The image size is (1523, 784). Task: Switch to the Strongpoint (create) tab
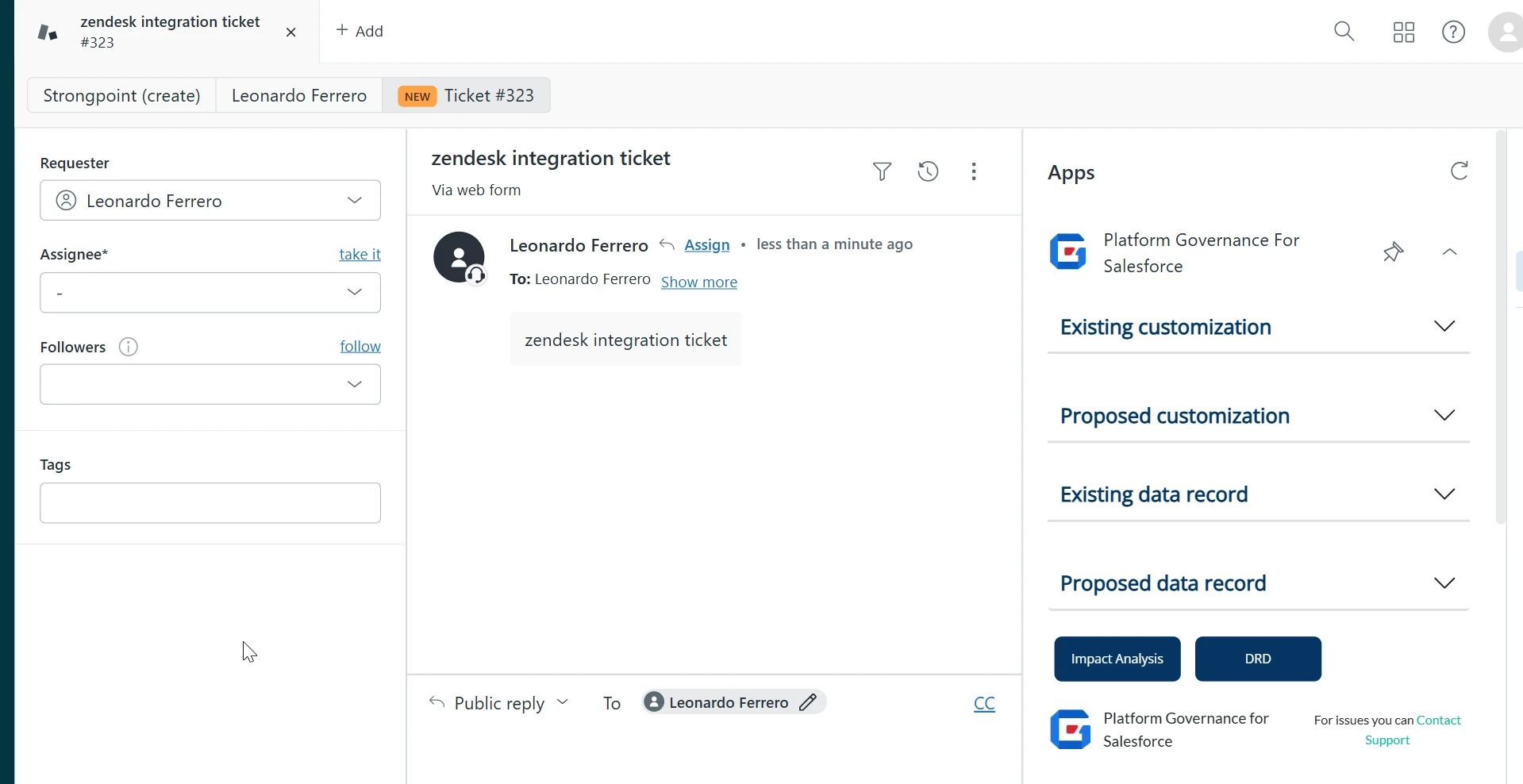tap(121, 96)
